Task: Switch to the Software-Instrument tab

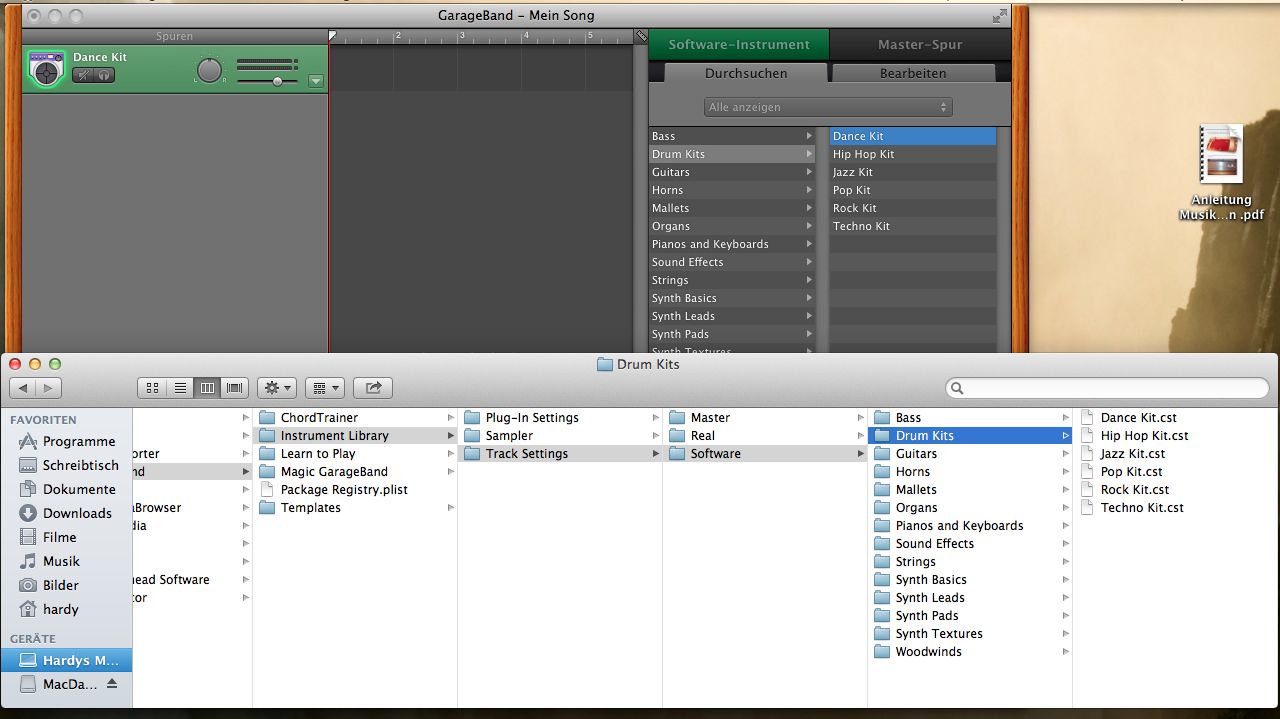Action: 739,44
